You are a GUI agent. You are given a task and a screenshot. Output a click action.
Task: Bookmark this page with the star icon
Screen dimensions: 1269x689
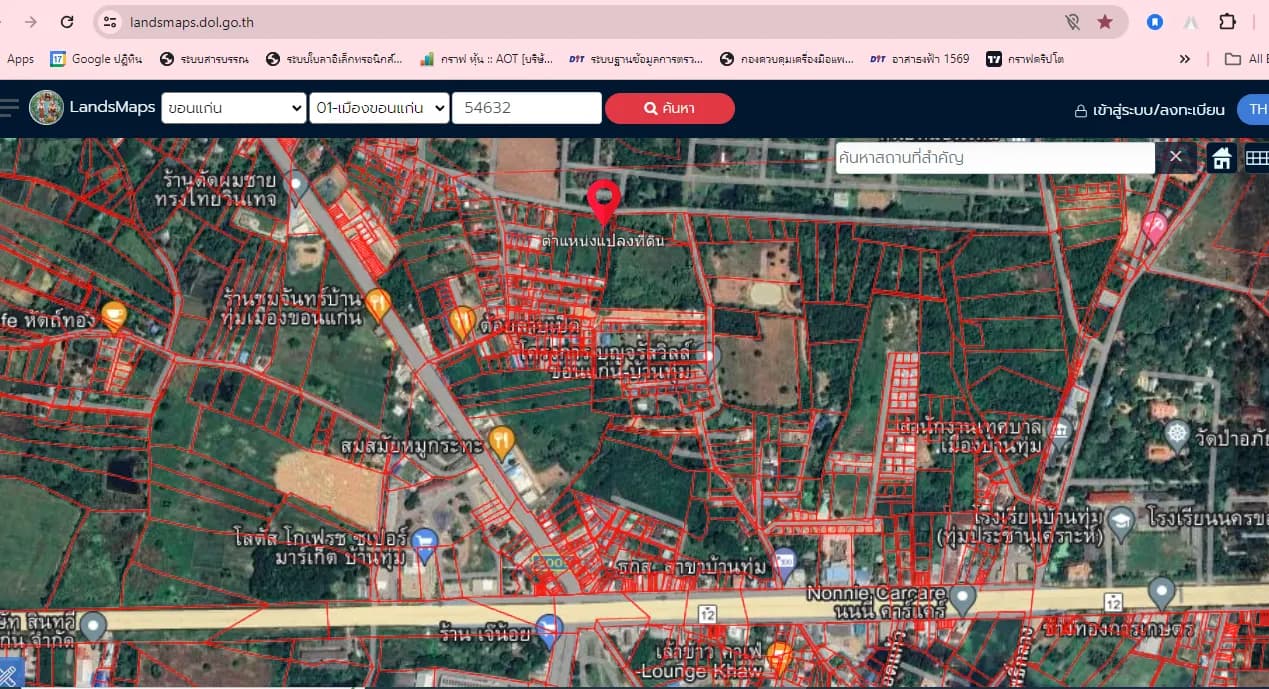(x=1105, y=22)
